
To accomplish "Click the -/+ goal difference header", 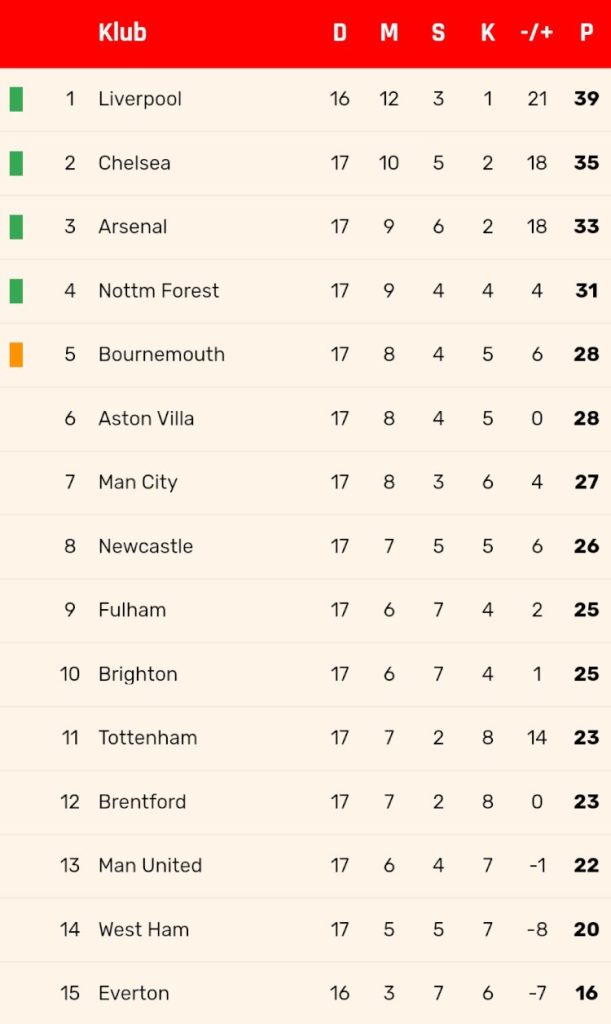I will tap(537, 32).
